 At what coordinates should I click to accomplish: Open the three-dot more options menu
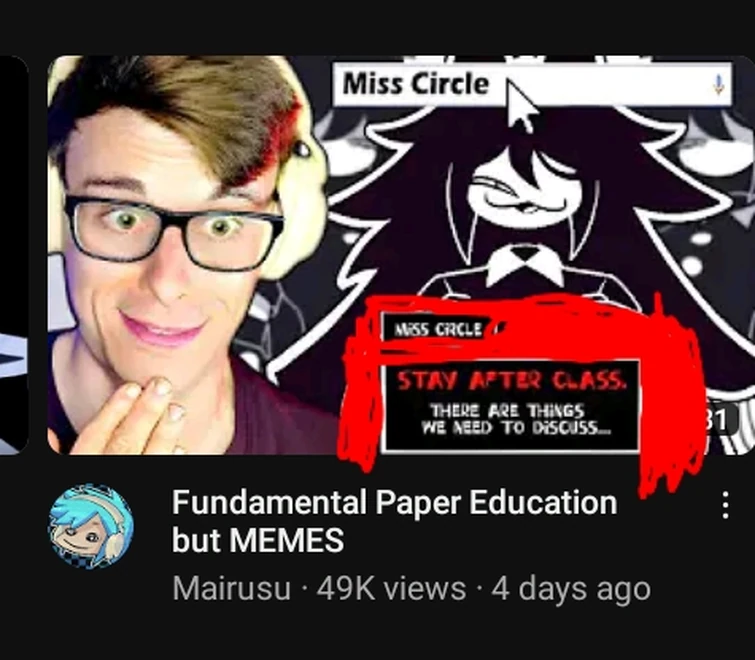click(x=725, y=505)
